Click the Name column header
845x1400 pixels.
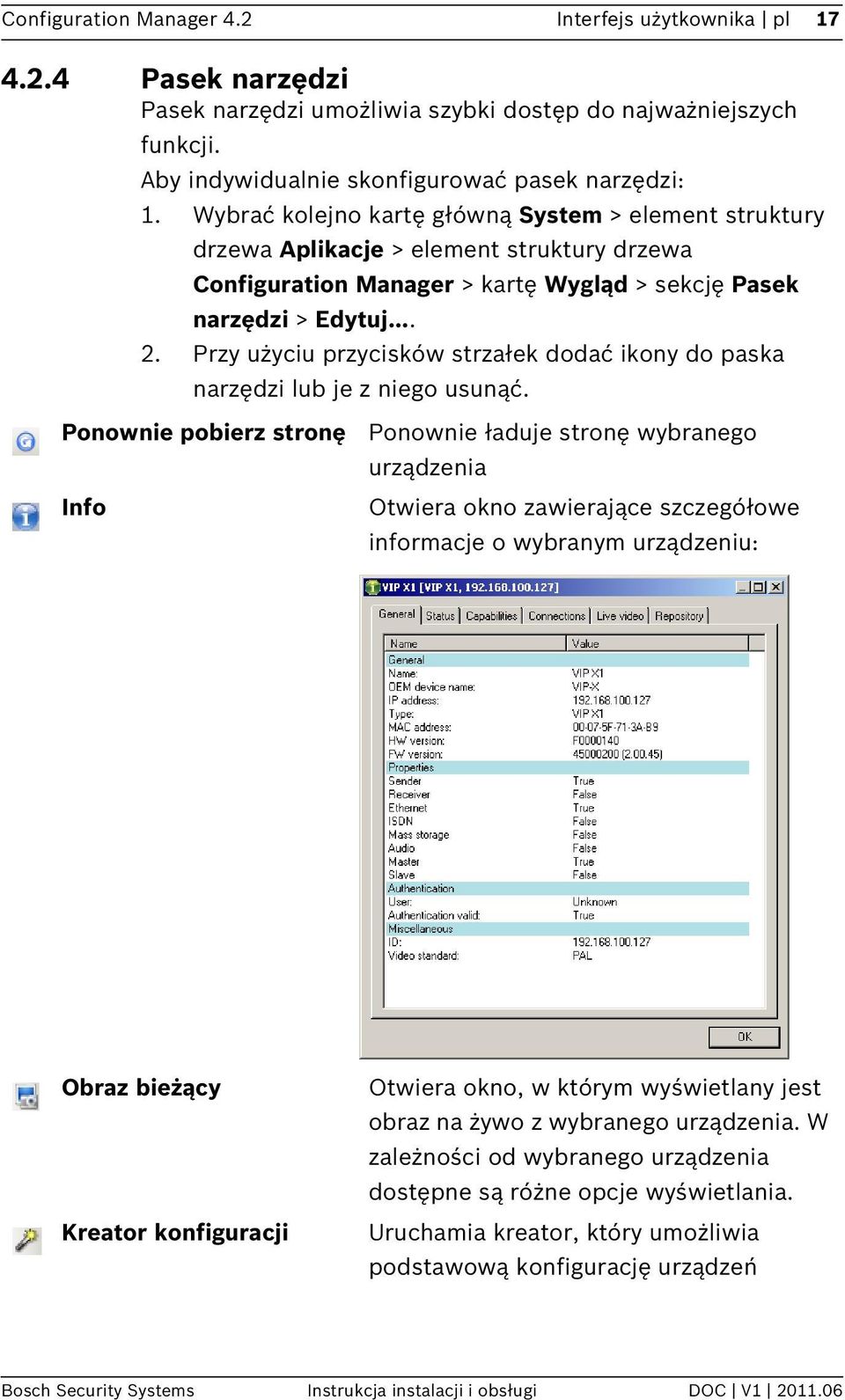point(475,643)
